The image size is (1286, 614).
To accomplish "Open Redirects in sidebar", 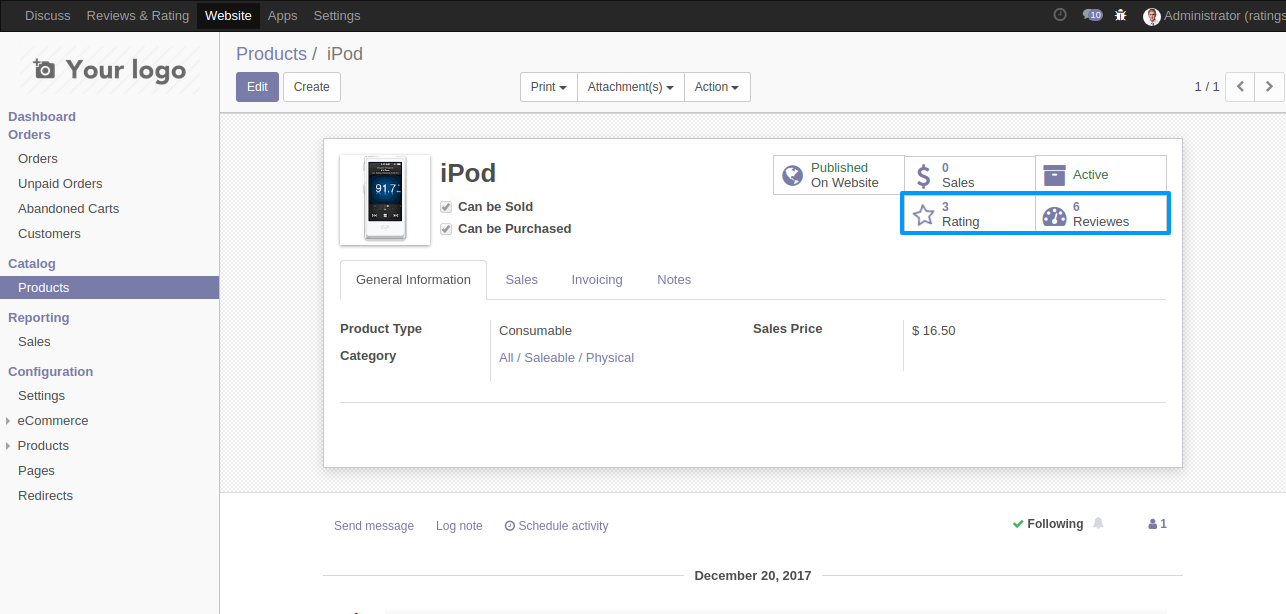I will pyautogui.click(x=45, y=496).
